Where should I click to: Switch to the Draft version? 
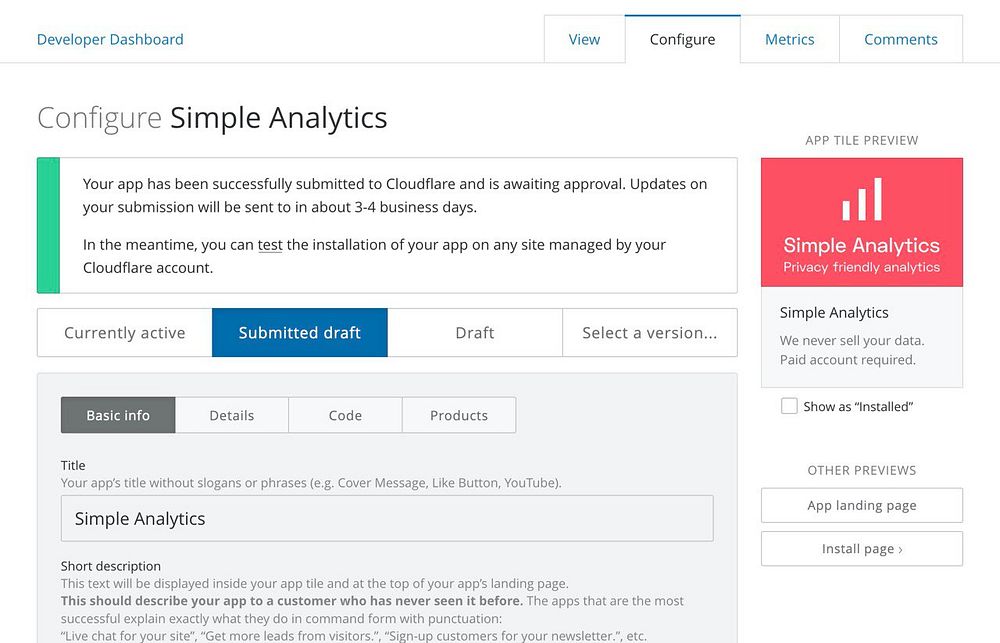tap(475, 333)
